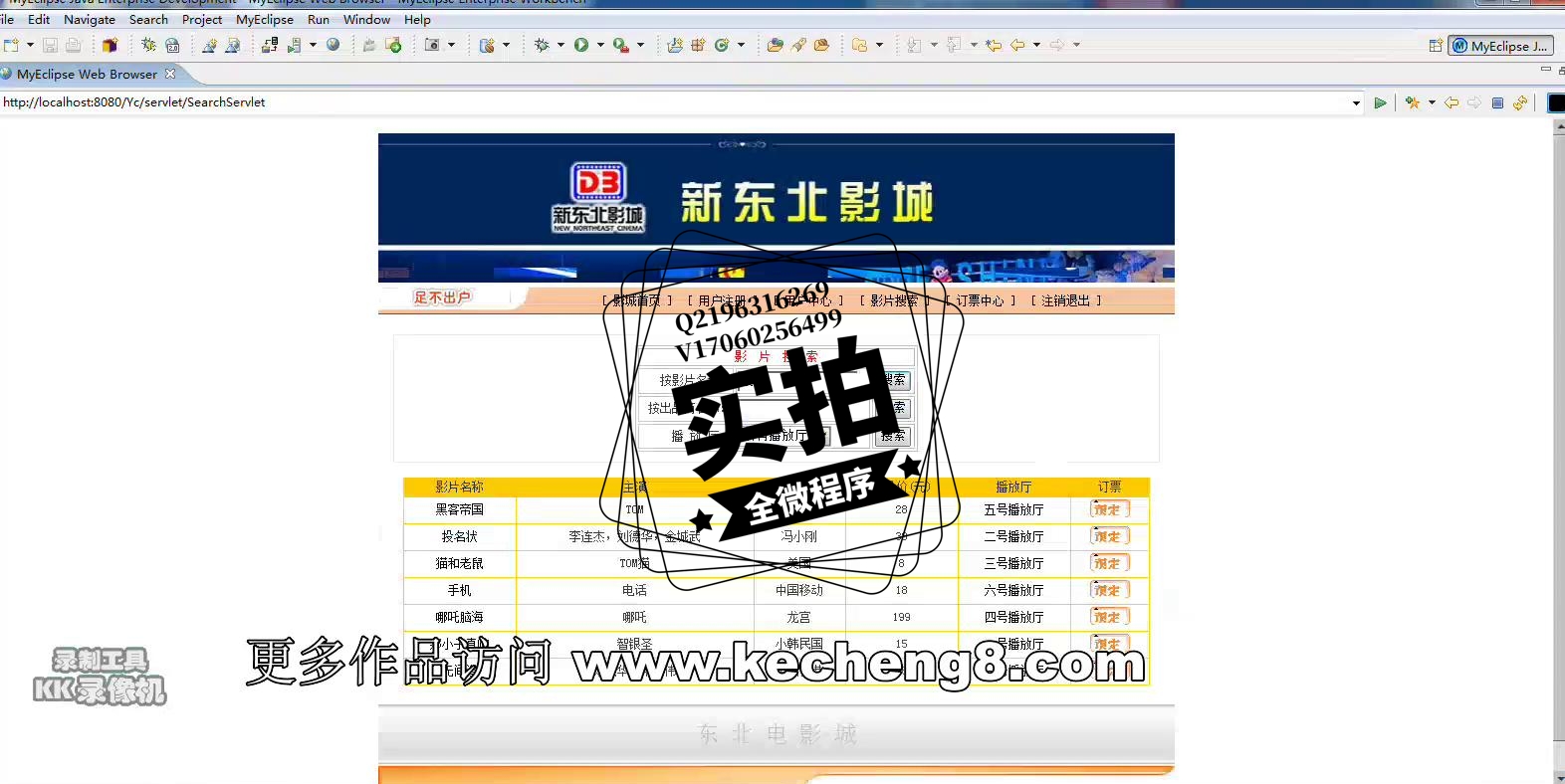Click the 黑客帝国 movie name cell
This screenshot has width=1565, height=784.
[x=459, y=509]
